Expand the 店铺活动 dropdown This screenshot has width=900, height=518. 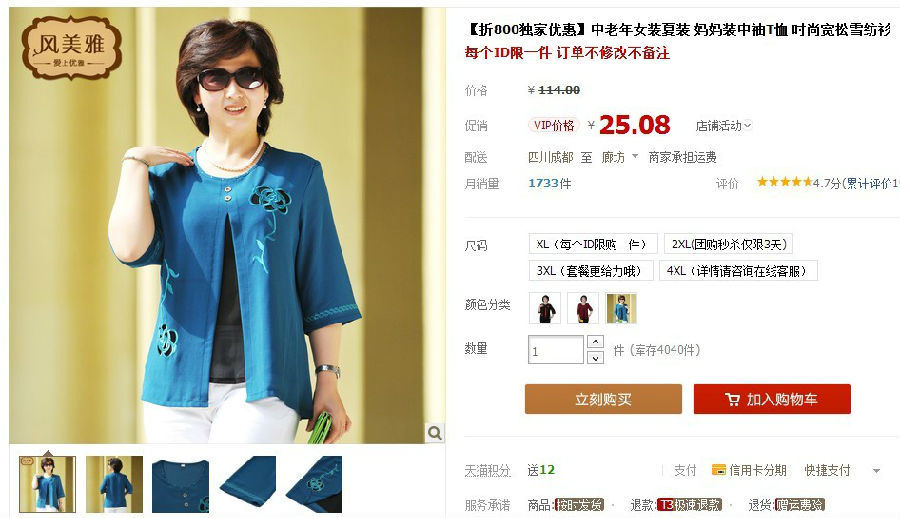(723, 125)
